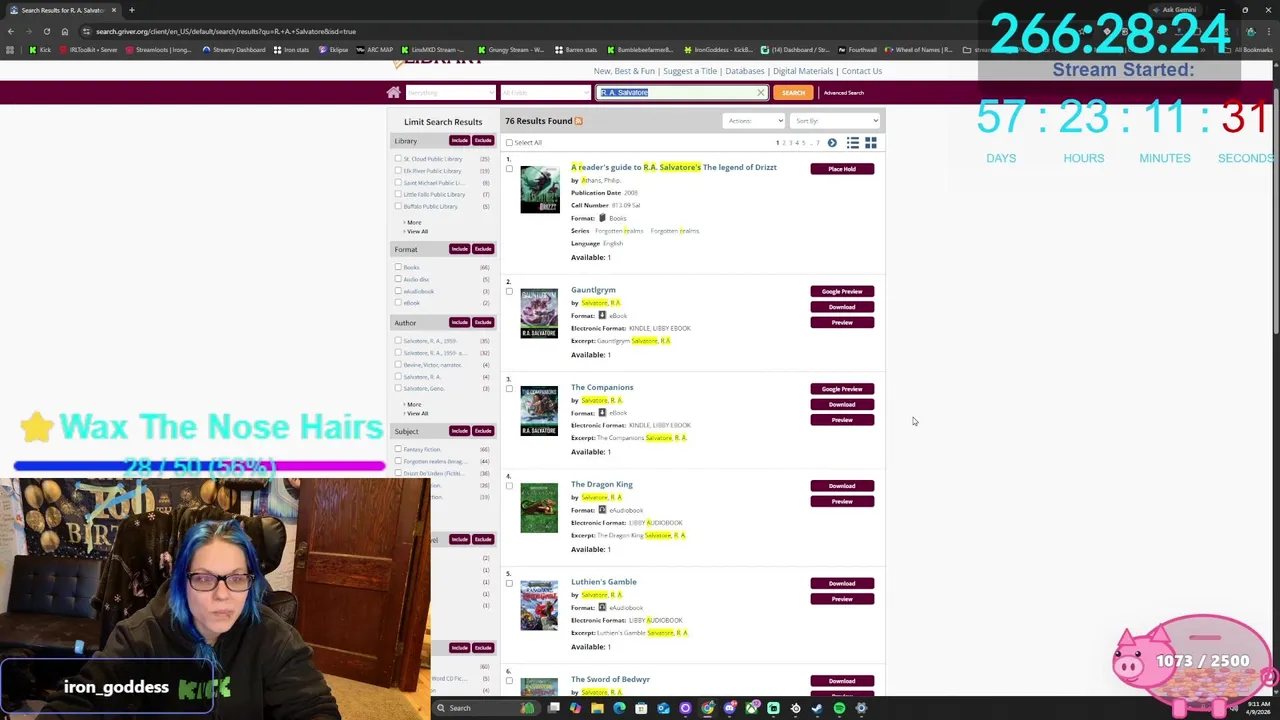Download The Companions ebook
The image size is (1280, 720).
pos(842,404)
